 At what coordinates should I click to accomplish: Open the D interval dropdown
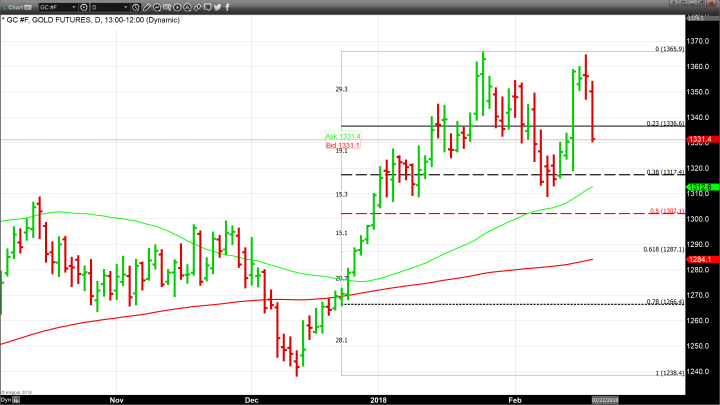coord(127,6)
